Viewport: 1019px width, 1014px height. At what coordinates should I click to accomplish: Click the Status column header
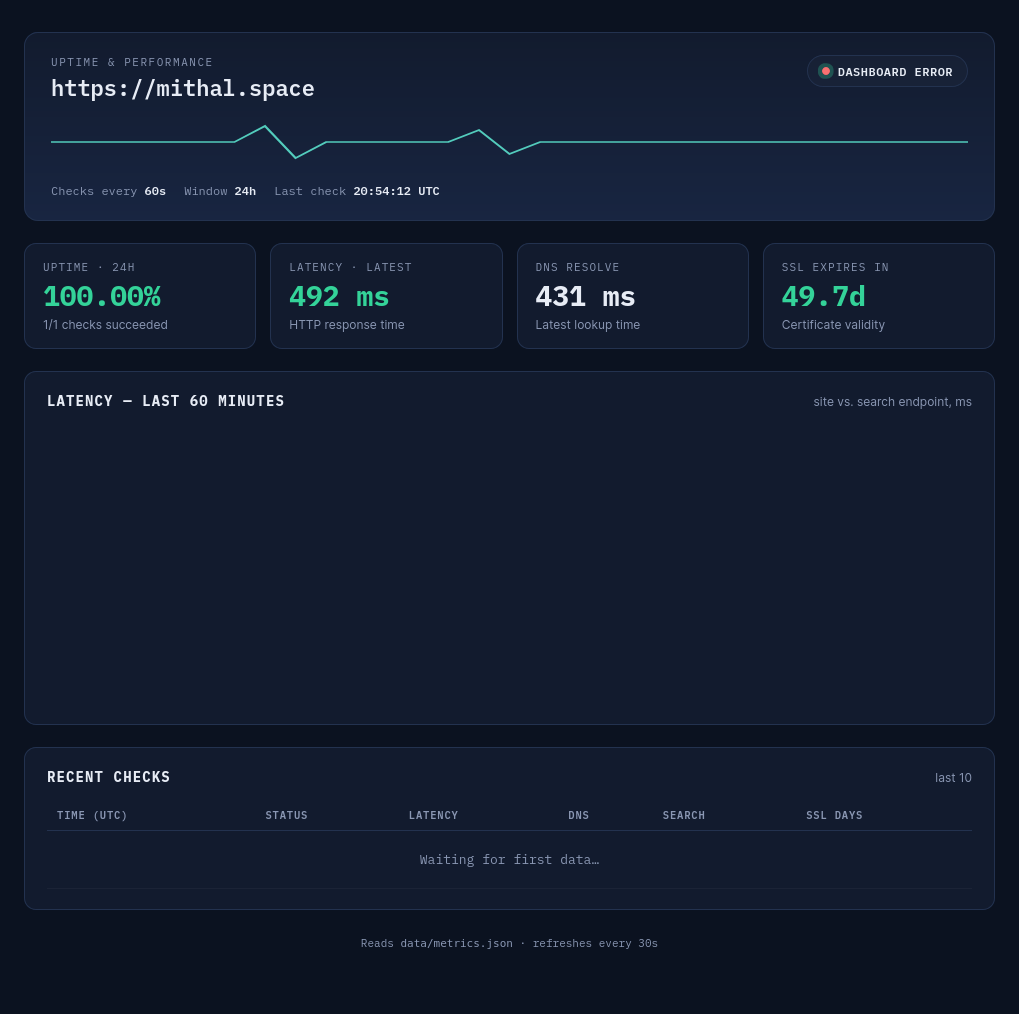pos(286,815)
